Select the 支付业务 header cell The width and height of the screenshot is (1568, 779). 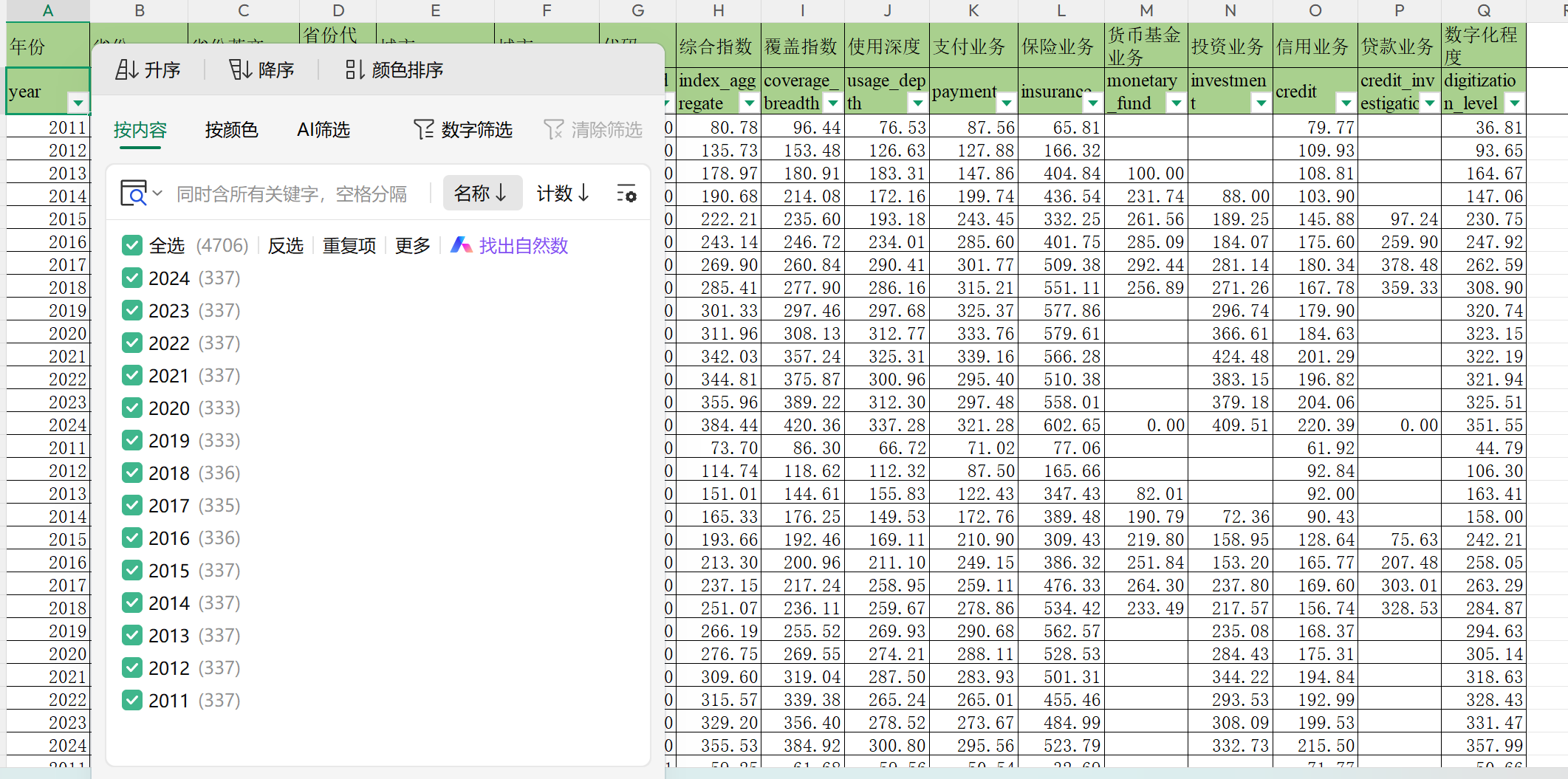(x=973, y=46)
